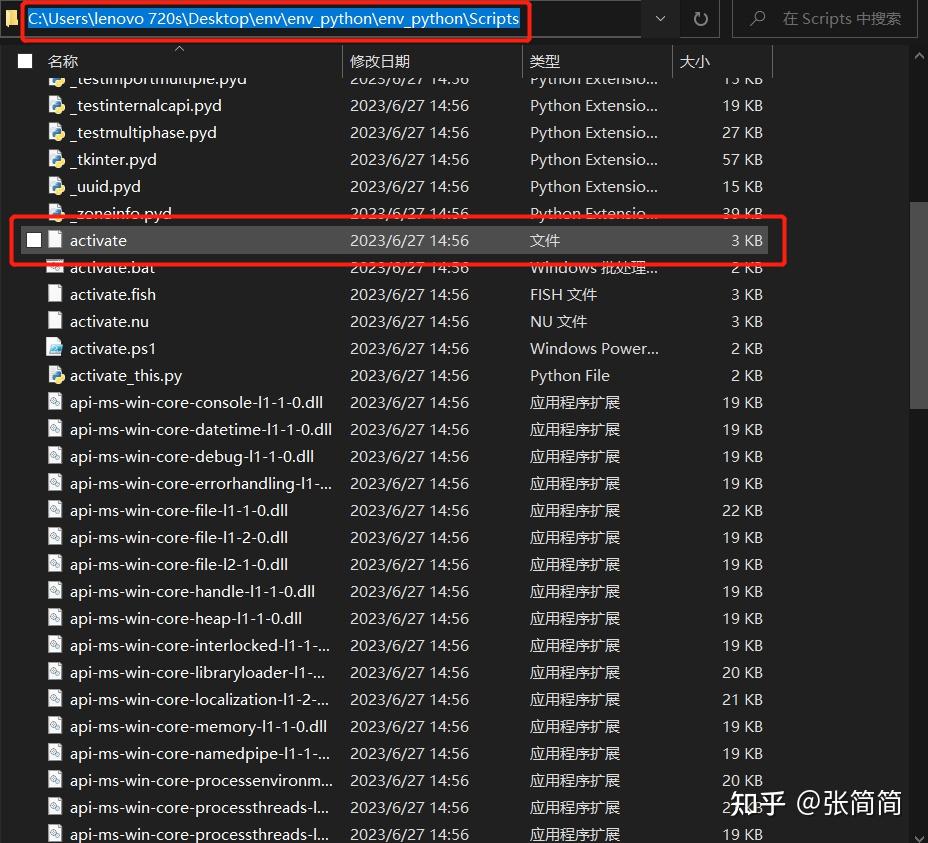Screen dimensions: 928x843
Task: Click the Python file icon of activate_this.py
Action: pyautogui.click(x=56, y=375)
